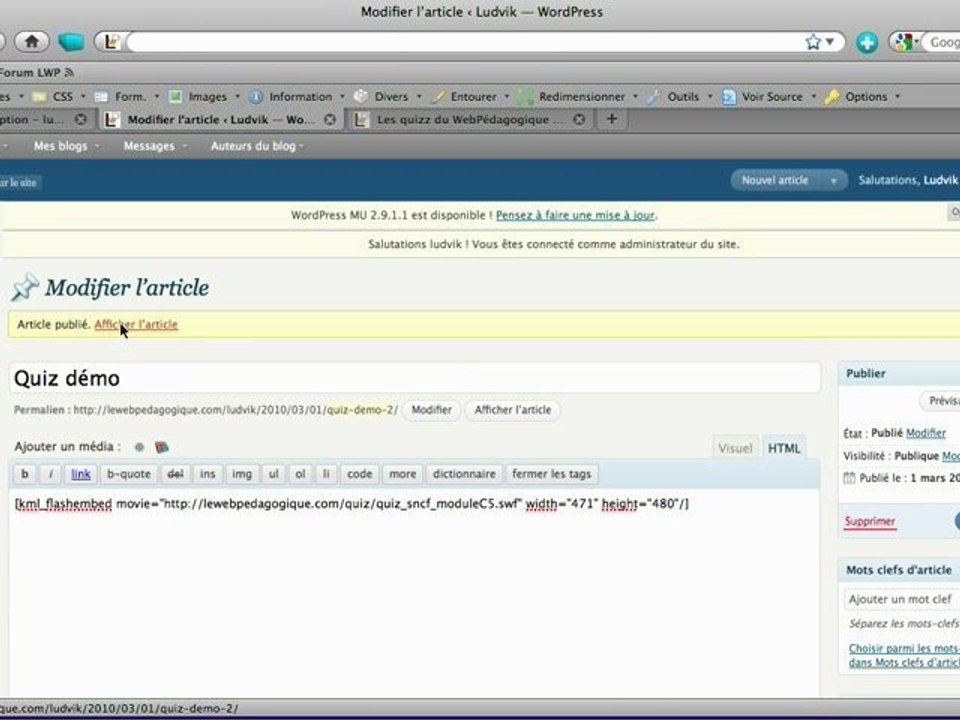Click the Nouvel article button
The width and height of the screenshot is (960, 720).
(775, 181)
